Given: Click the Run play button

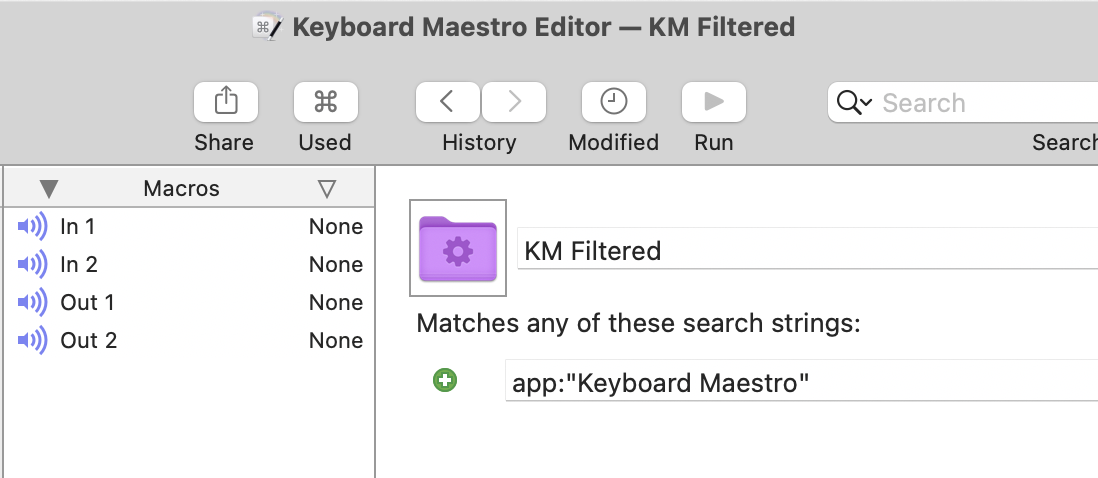Looking at the screenshot, I should [x=714, y=102].
